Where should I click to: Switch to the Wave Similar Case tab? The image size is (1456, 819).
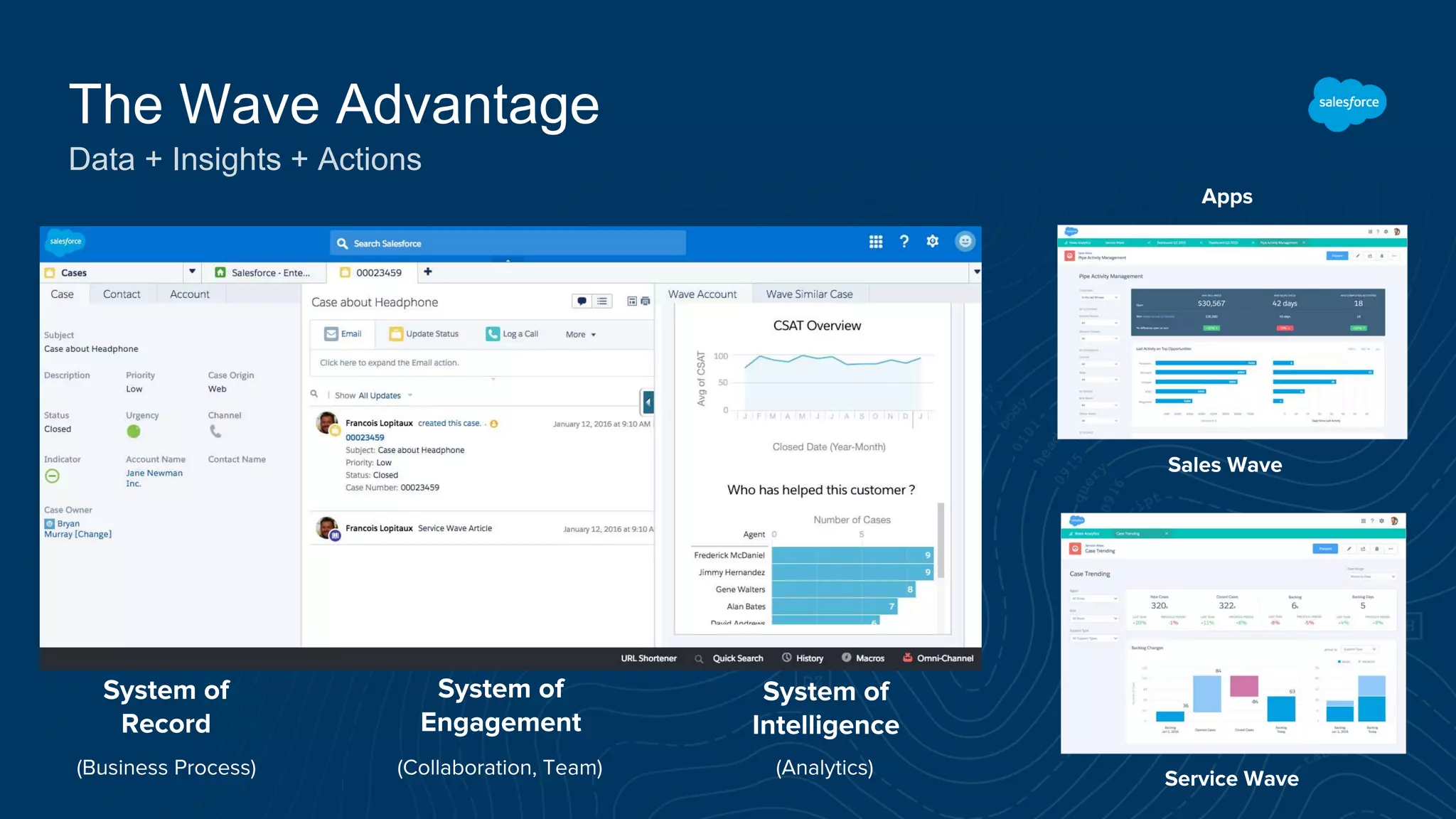[809, 294]
